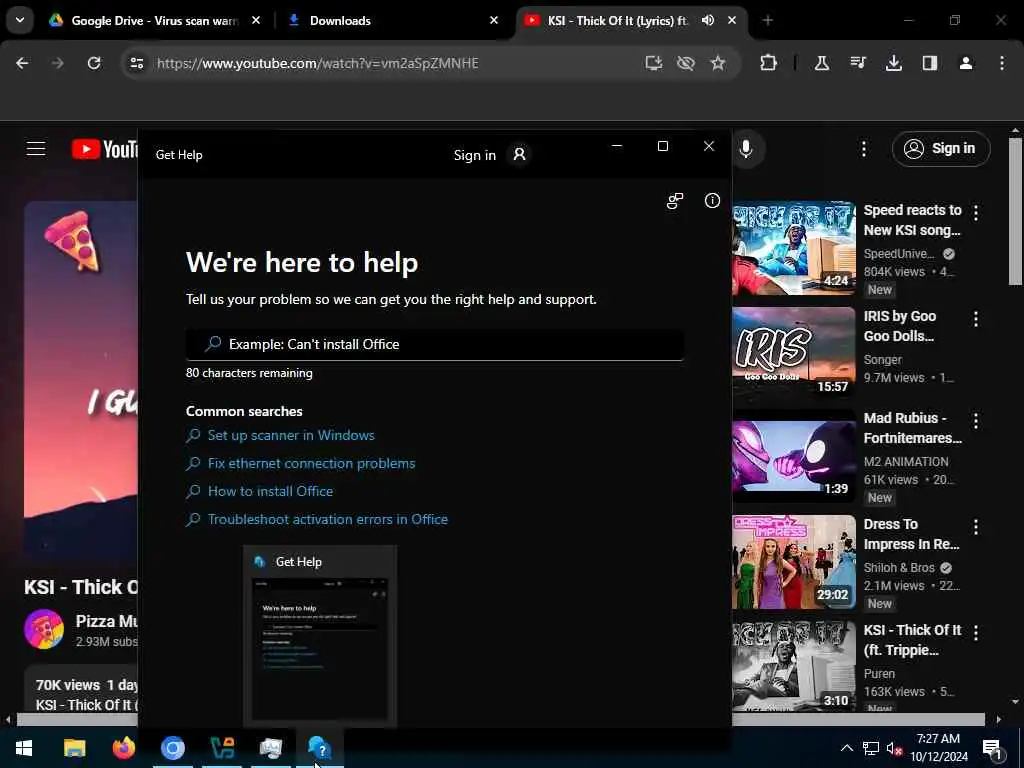Open the media controls icon in toolbar
The height and width of the screenshot is (768, 1024).
coord(857,63)
